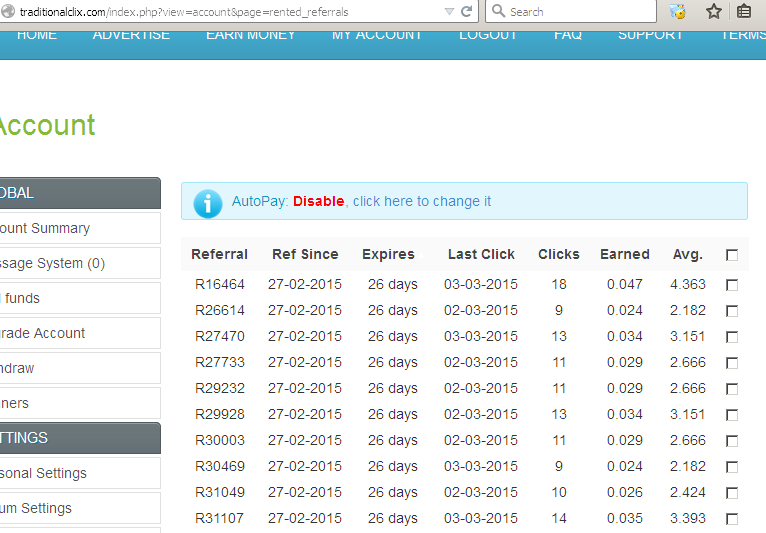This screenshot has height=533, width=766.
Task: Check the box for referral R30003
Action: point(732,441)
